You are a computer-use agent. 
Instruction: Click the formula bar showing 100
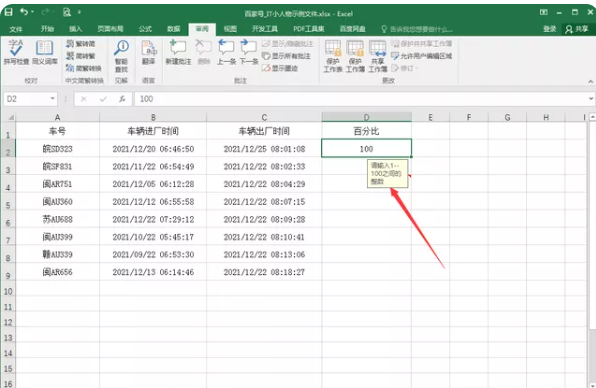click(360, 99)
